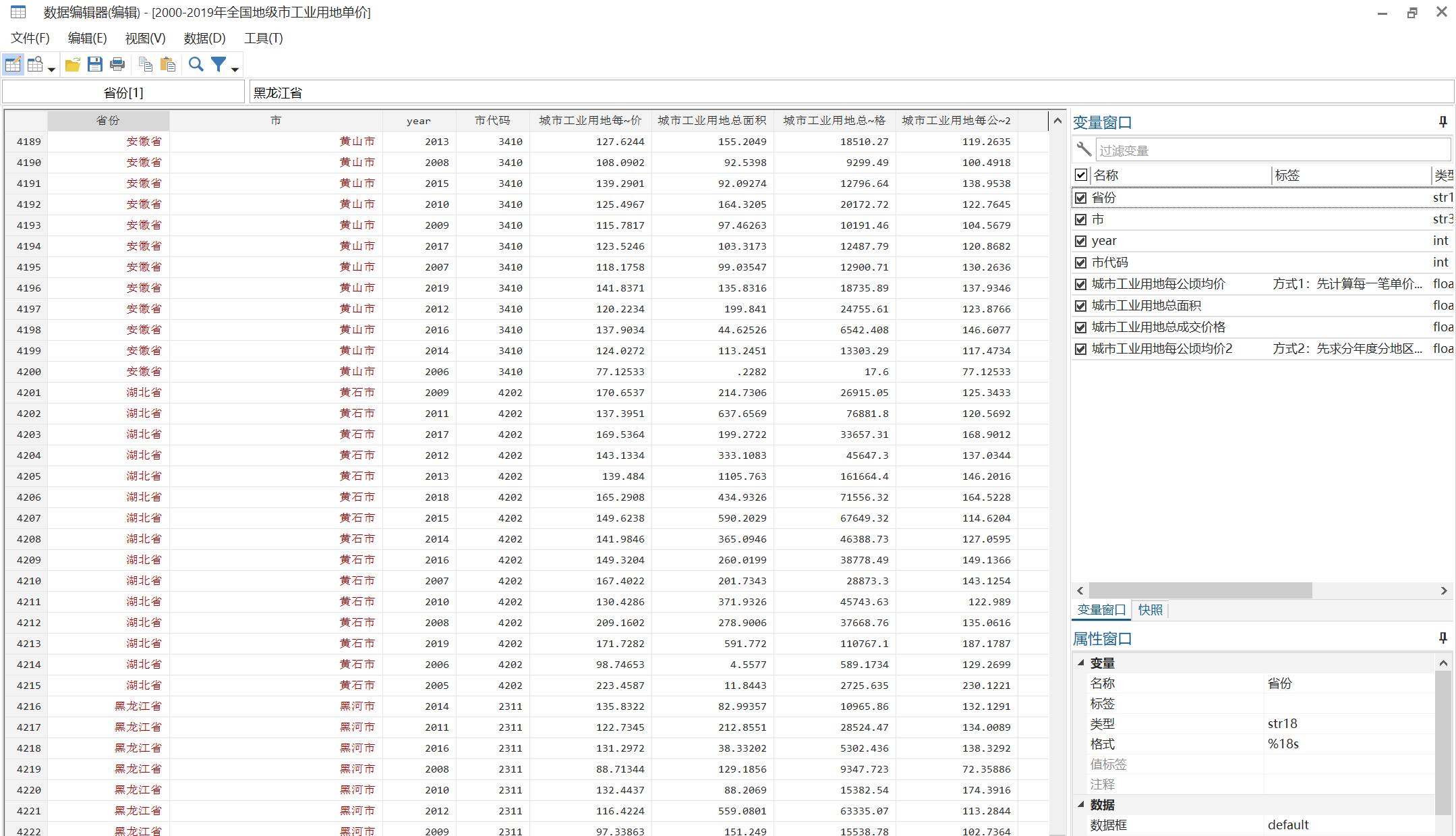Image resolution: width=1456 pixels, height=836 pixels.
Task: Collapse the 变量 section in properties
Action: (x=1081, y=663)
